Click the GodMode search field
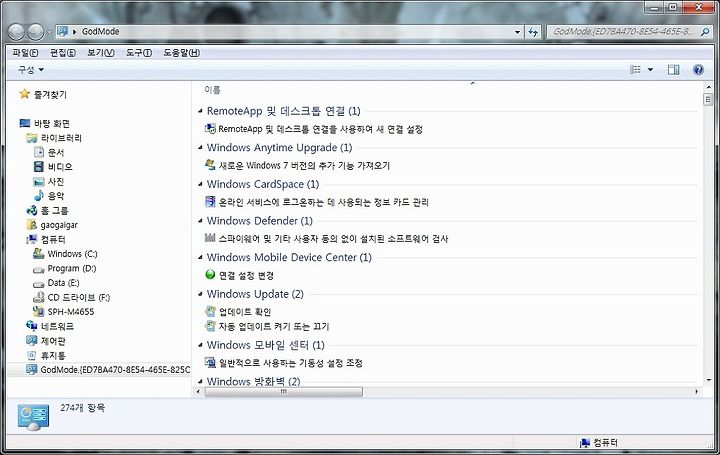Screen dimensions: 720x455 tap(622, 32)
